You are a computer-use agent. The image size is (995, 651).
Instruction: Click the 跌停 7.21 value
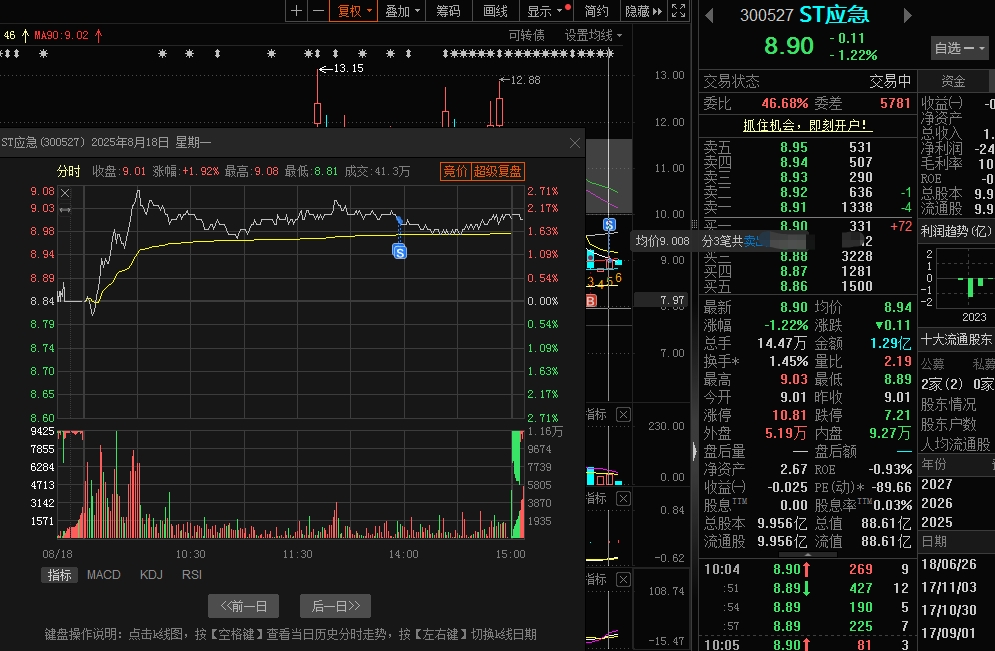[x=897, y=416]
